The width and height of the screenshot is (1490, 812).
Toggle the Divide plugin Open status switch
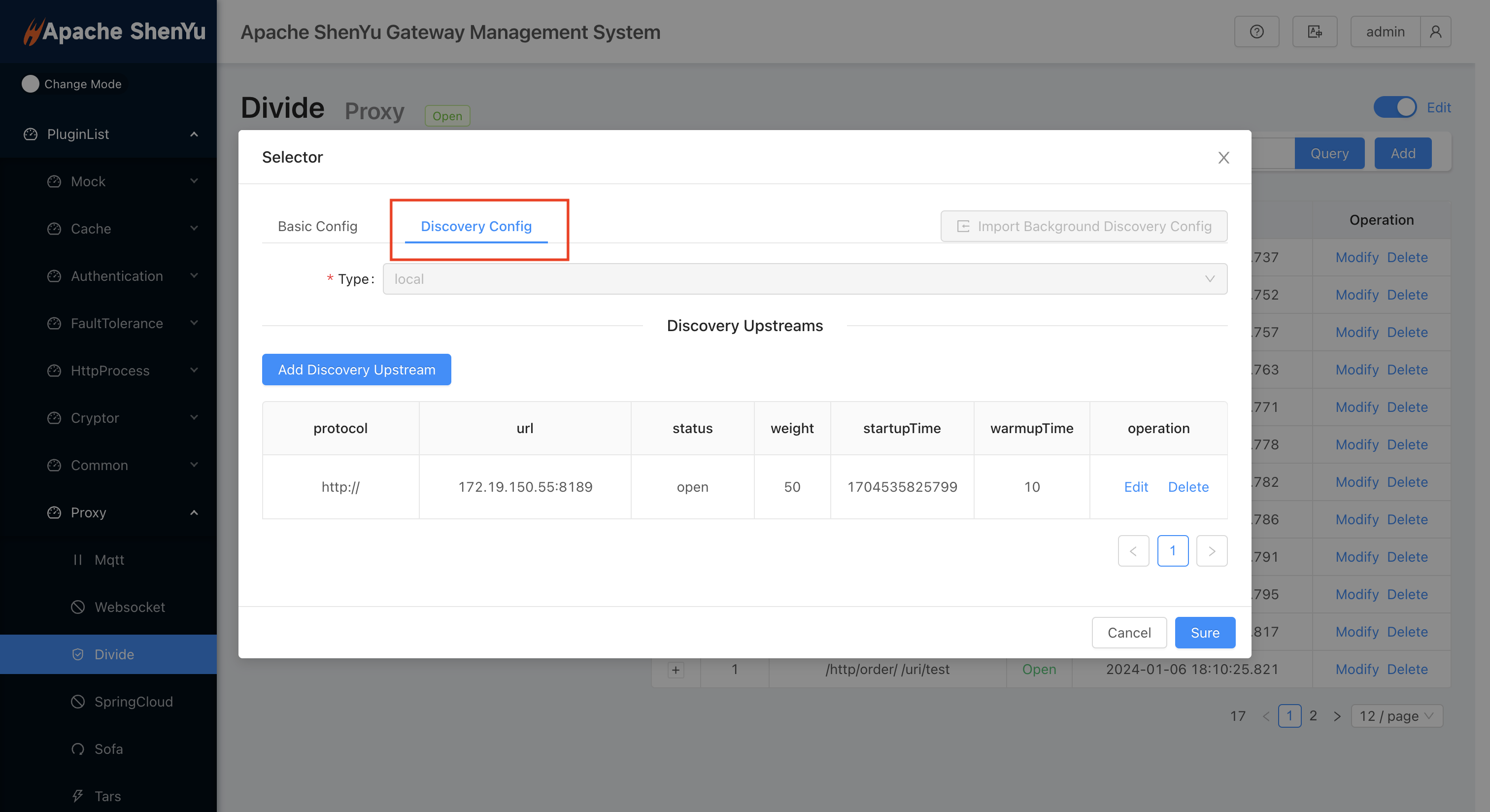[1395, 107]
